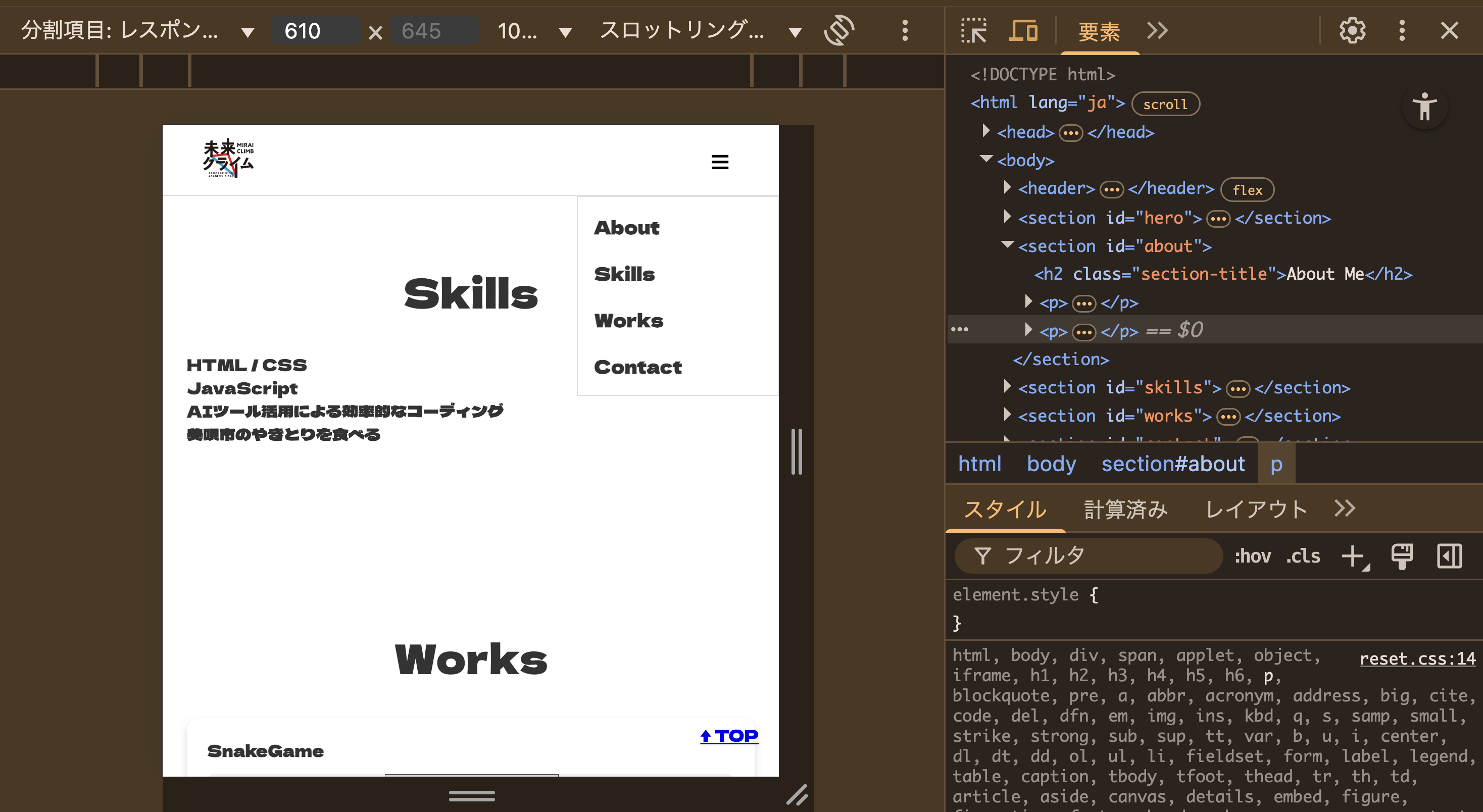Open the hamburger menu on webpage
The width and height of the screenshot is (1483, 812).
(720, 162)
